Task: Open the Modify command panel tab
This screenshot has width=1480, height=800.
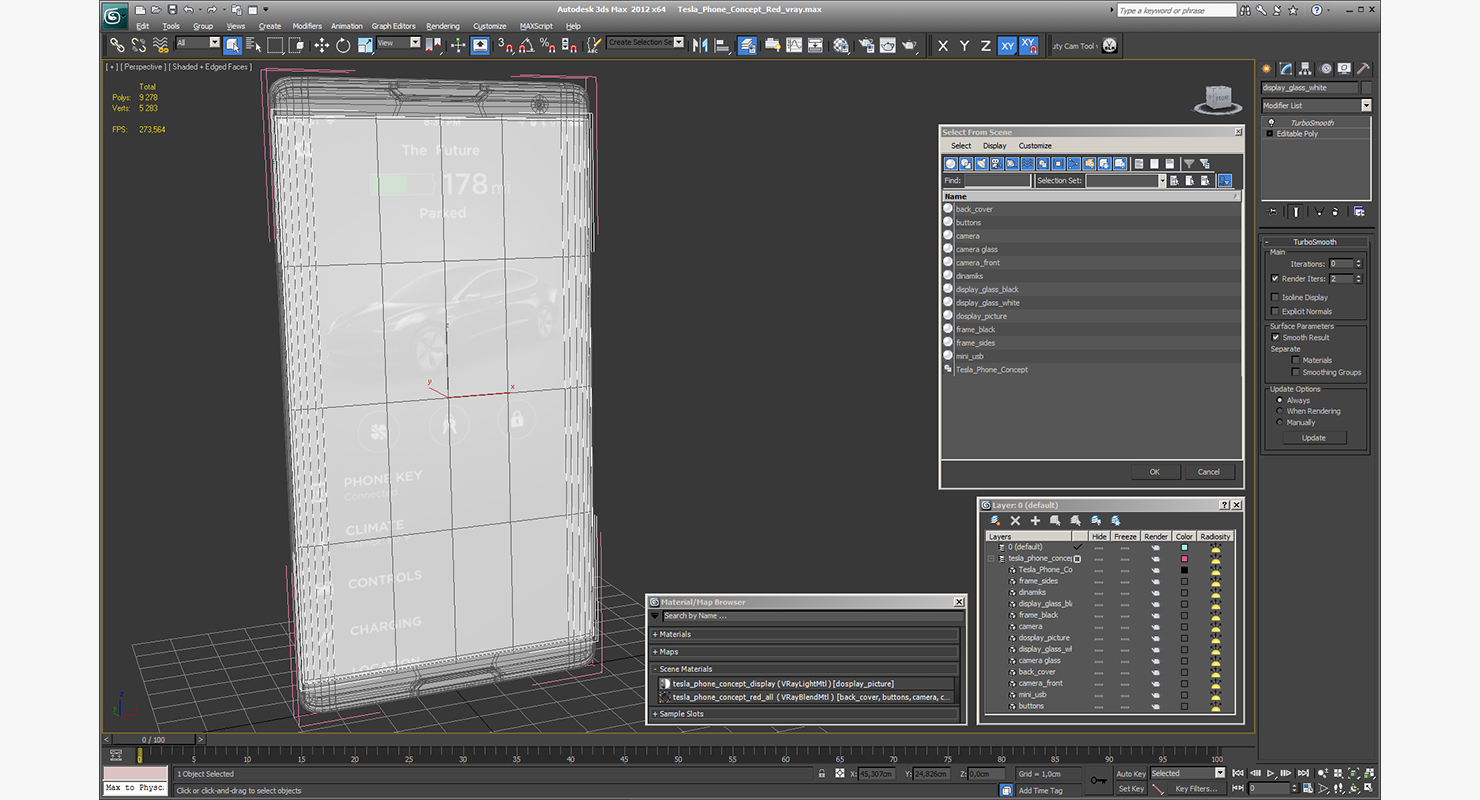Action: [x=1286, y=69]
